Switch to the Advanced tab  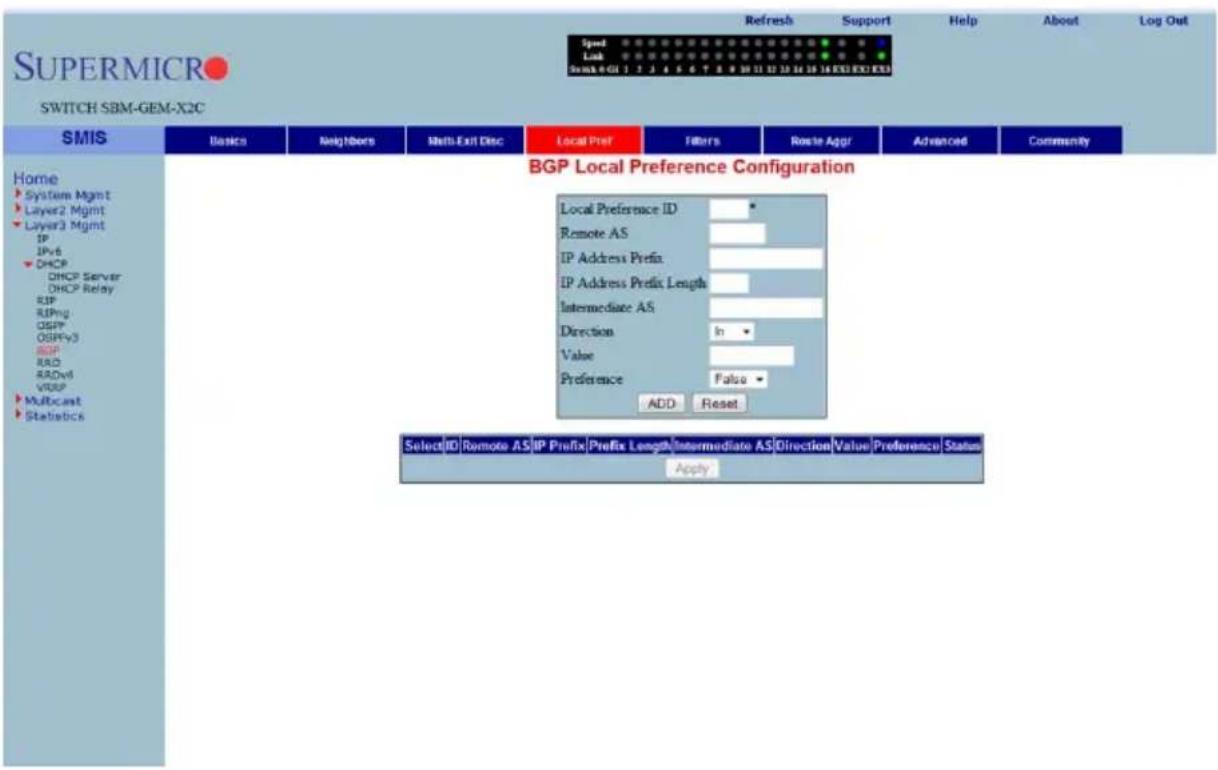pos(939,141)
